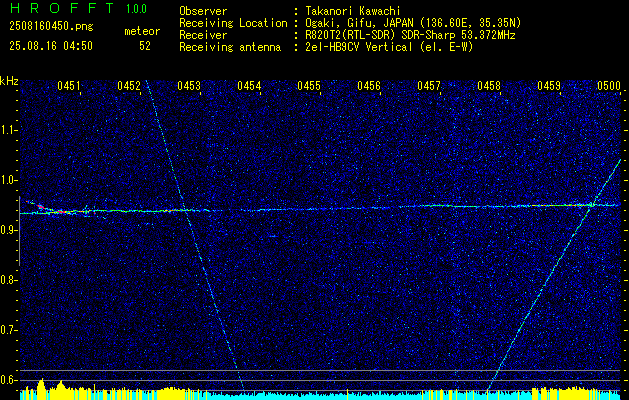Click the R820T2(RTL-SDR) SDR-Sharp 53.372MHz text
This screenshot has width=629, height=400.
pyautogui.click(x=410, y=35)
